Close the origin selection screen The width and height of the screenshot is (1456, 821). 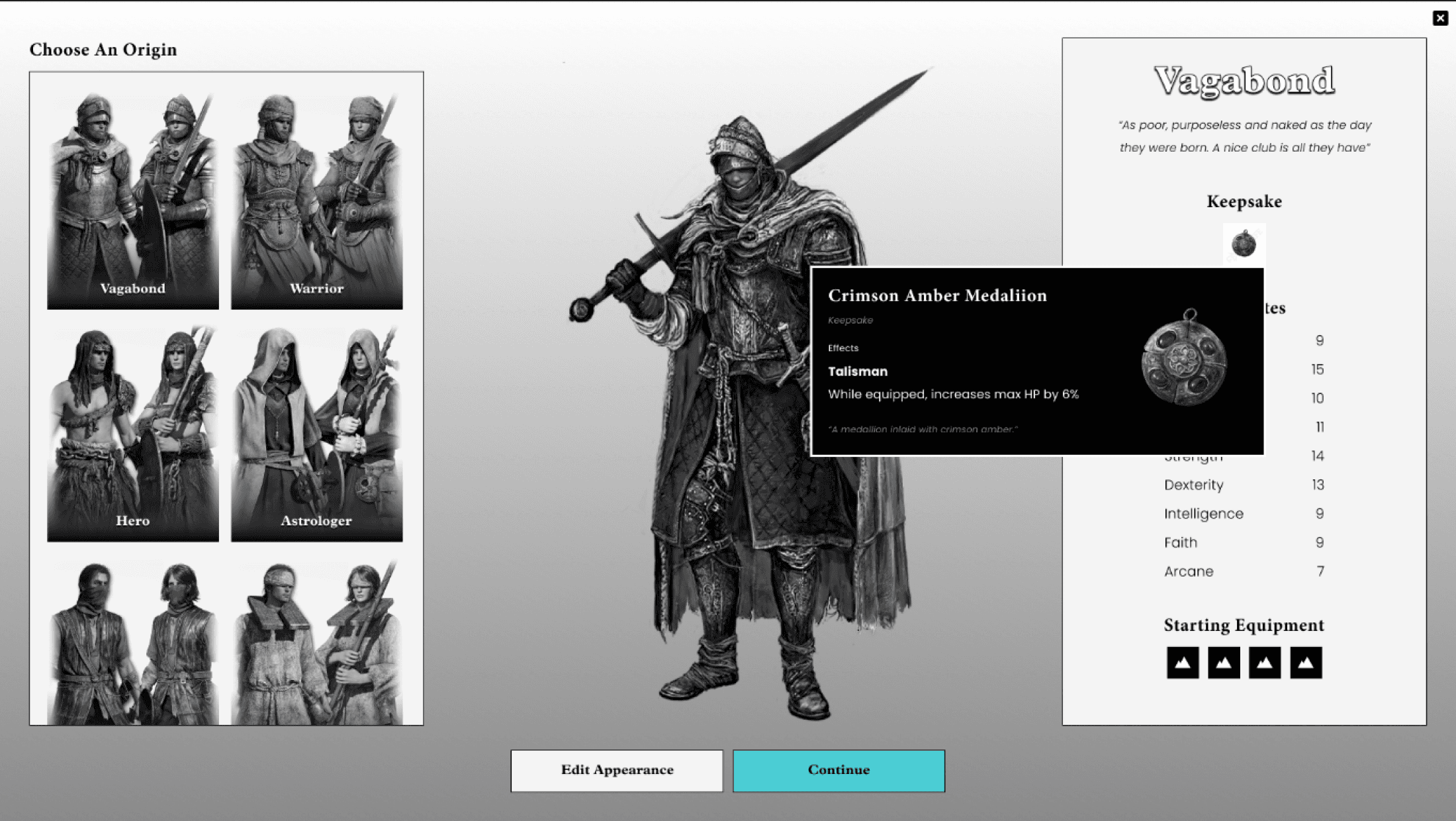[1440, 18]
